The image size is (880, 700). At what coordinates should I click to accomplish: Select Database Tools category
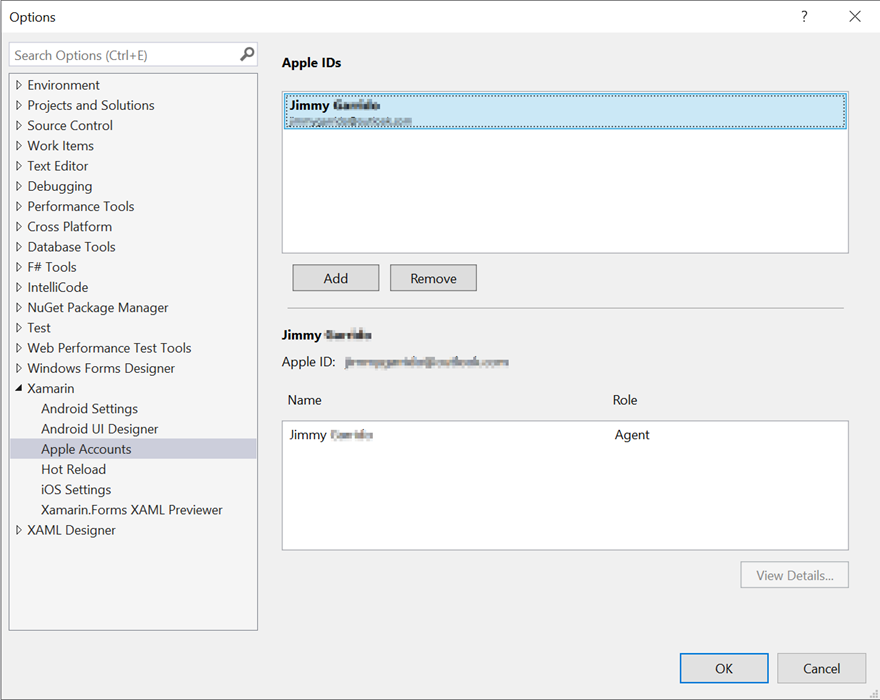coord(71,246)
